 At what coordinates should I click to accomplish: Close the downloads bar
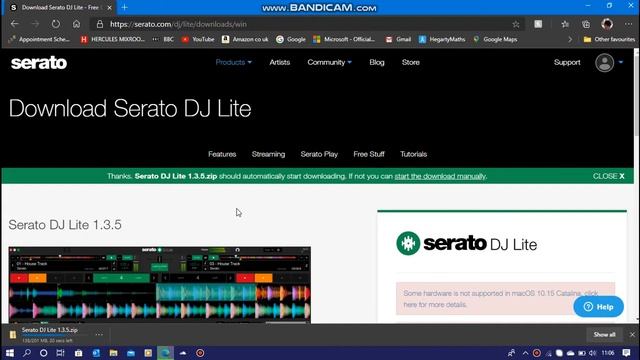point(632,334)
